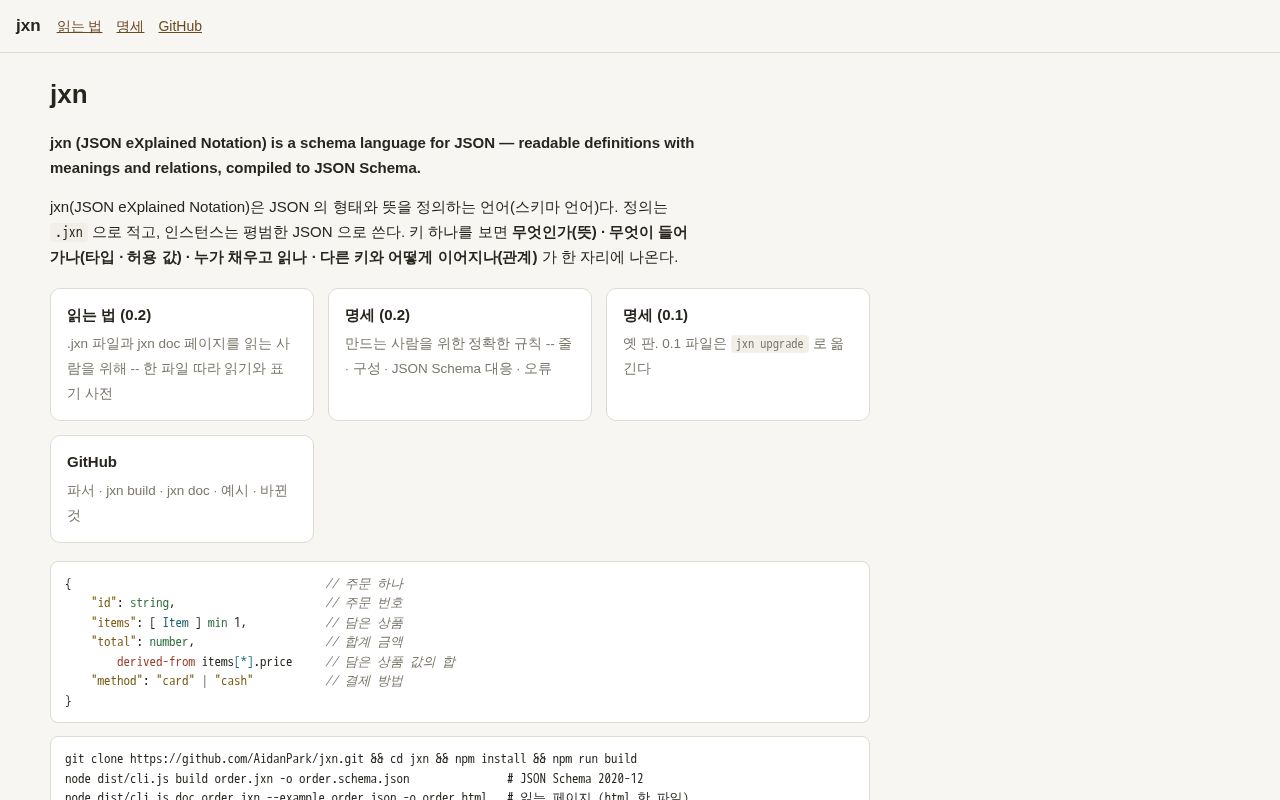
Task: Open the GitHub card
Action: [182, 489]
